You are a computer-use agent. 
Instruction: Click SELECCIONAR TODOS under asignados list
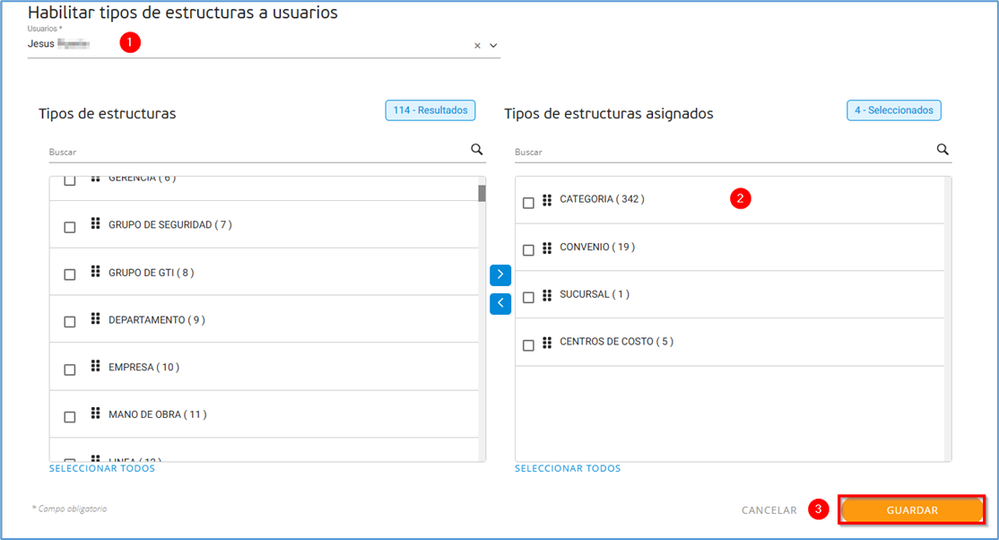[568, 468]
